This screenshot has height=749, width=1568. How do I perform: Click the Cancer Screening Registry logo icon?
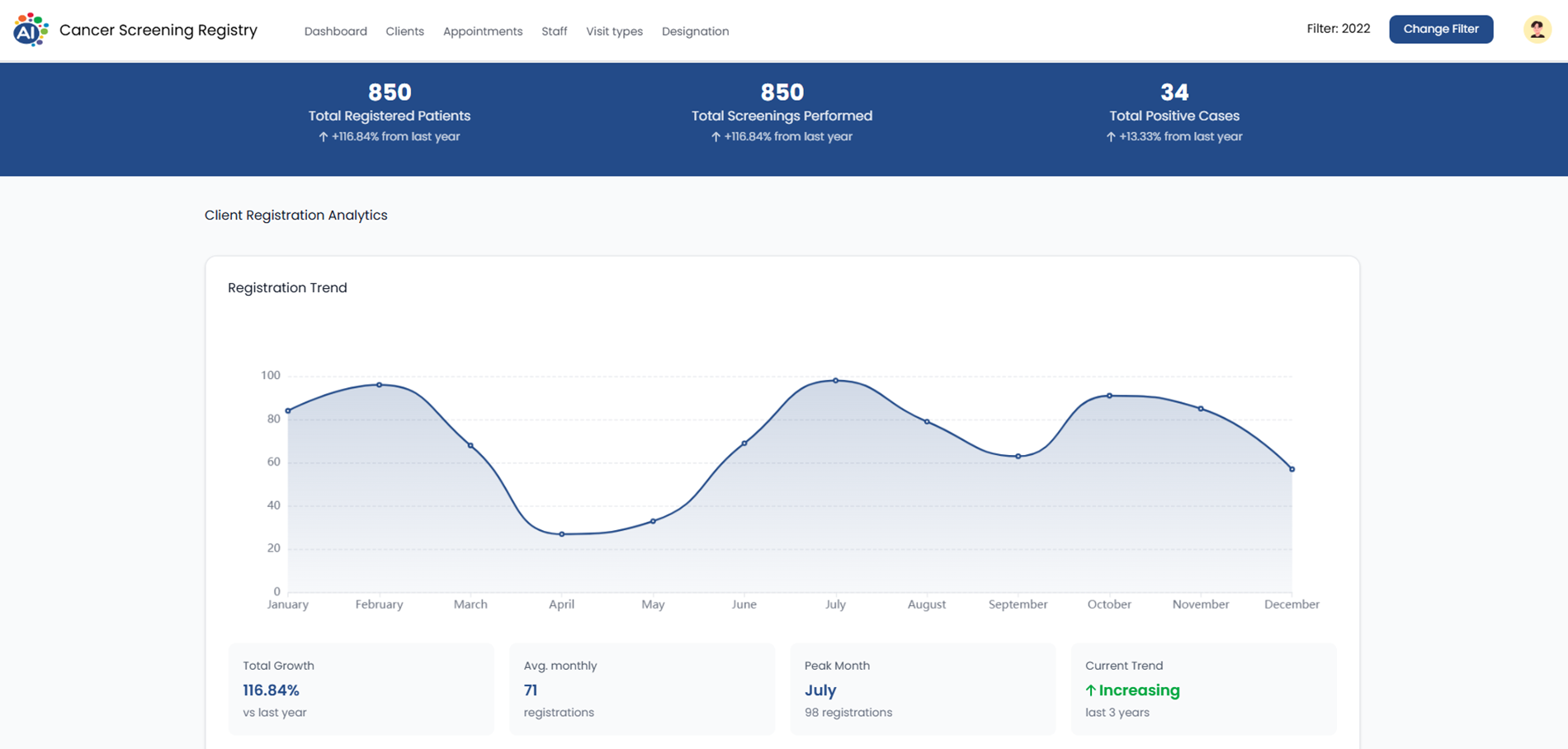tap(31, 30)
